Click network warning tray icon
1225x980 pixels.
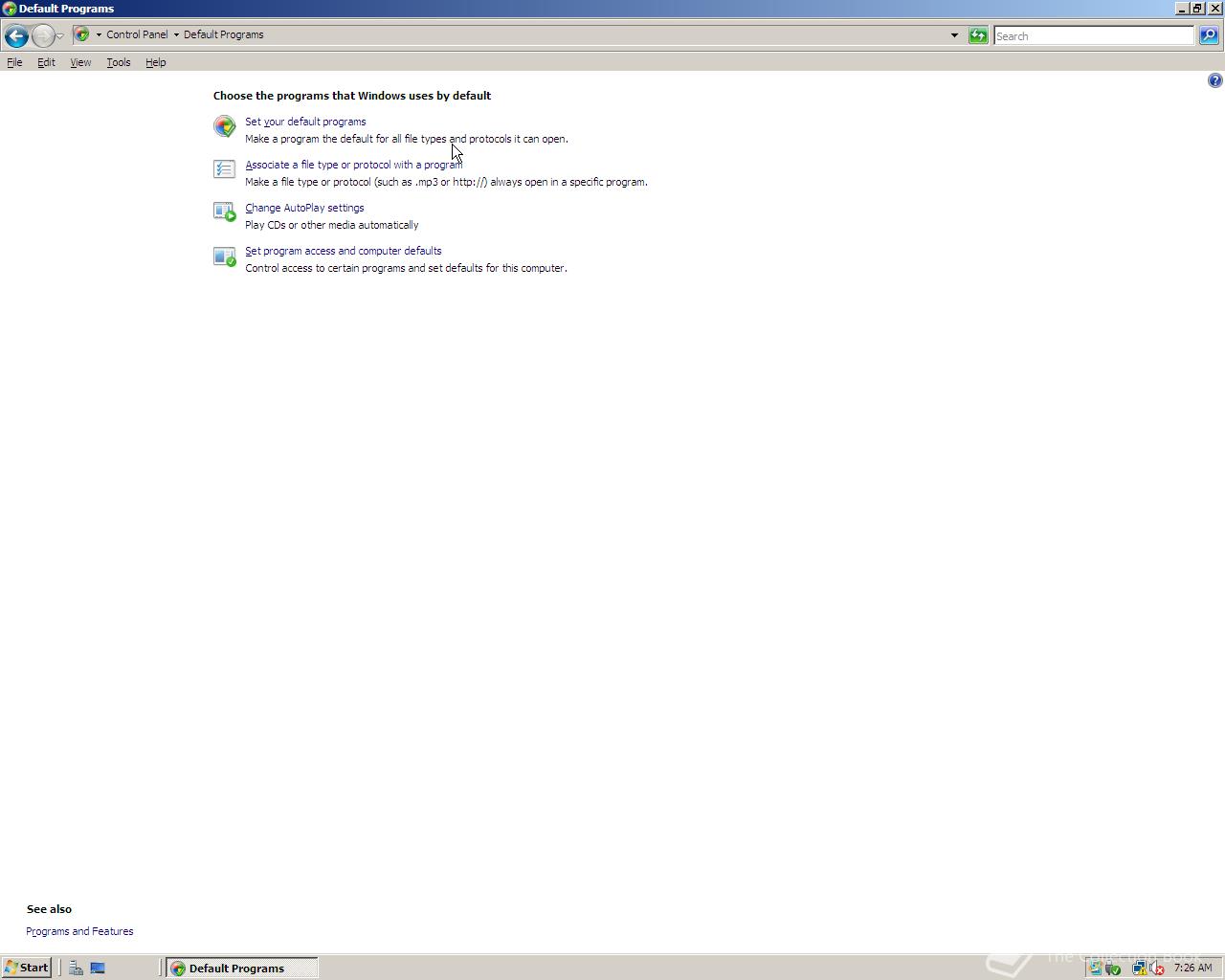click(1139, 968)
